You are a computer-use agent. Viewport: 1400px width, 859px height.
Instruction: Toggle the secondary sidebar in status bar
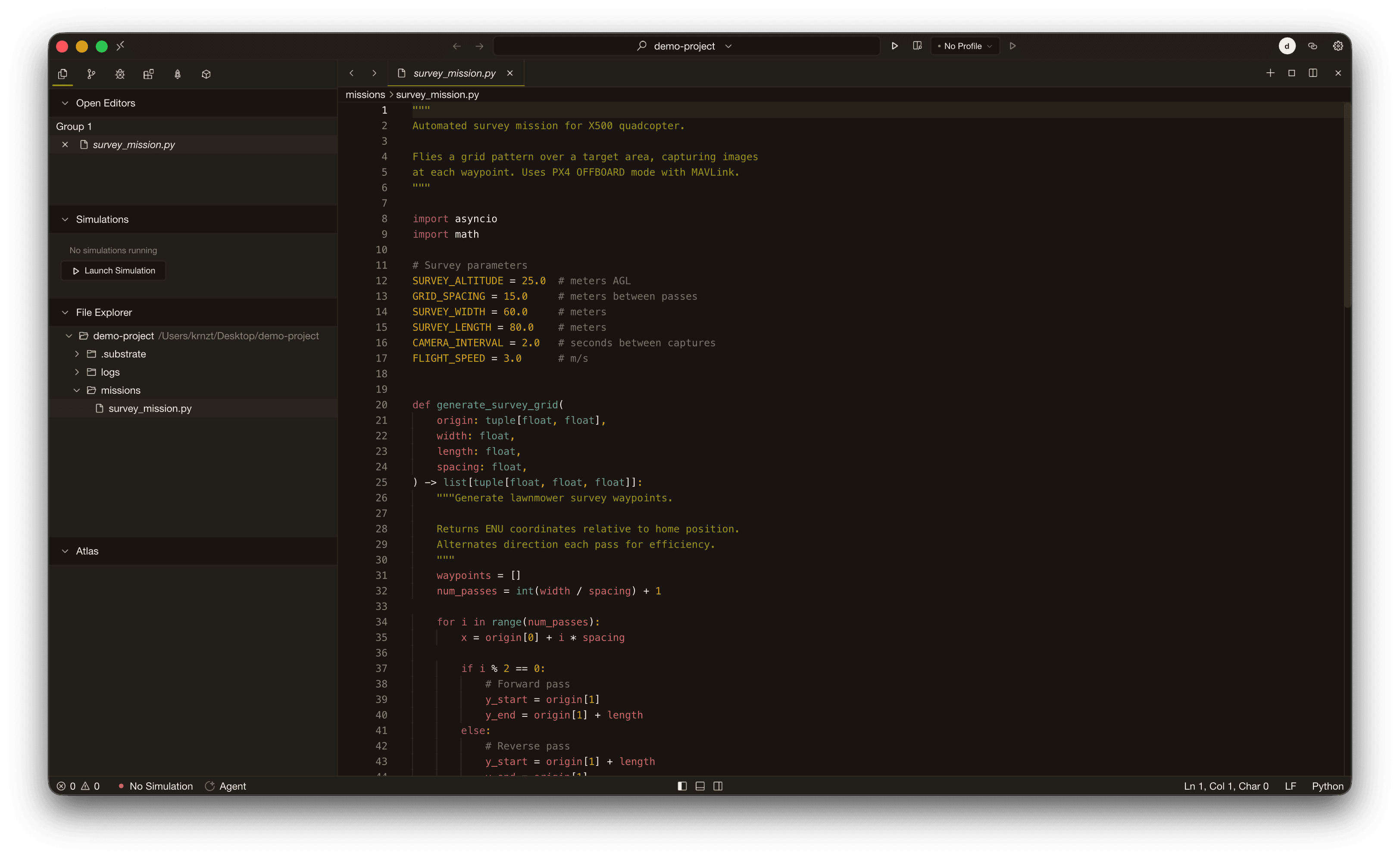pos(718,786)
